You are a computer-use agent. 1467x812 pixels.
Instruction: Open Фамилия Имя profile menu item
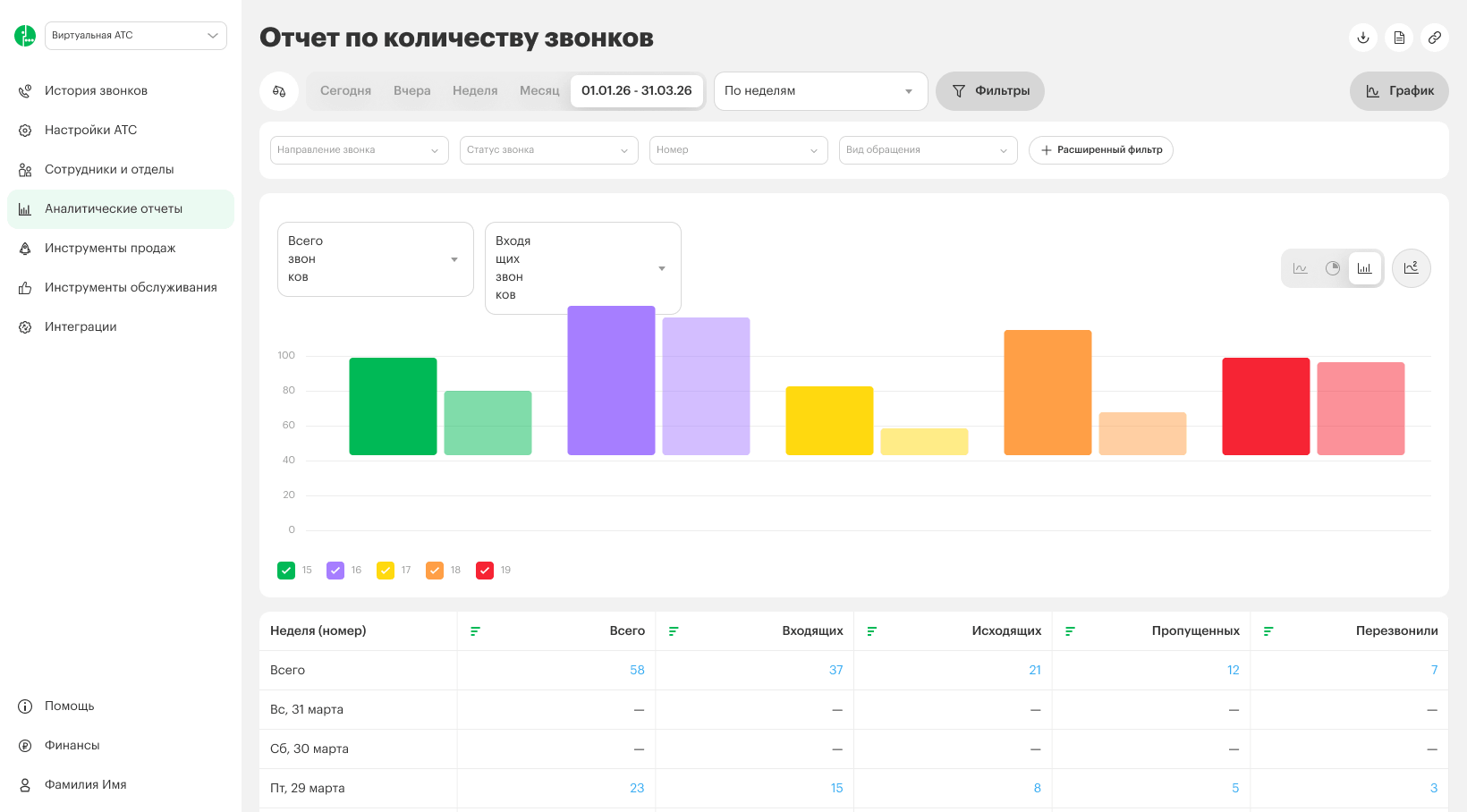[121, 785]
